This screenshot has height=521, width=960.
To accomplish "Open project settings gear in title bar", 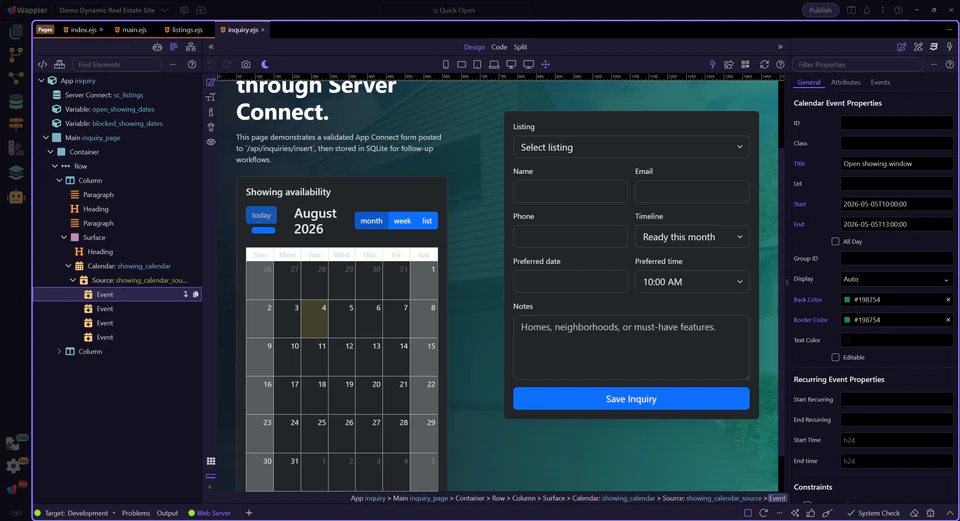I will (184, 10).
